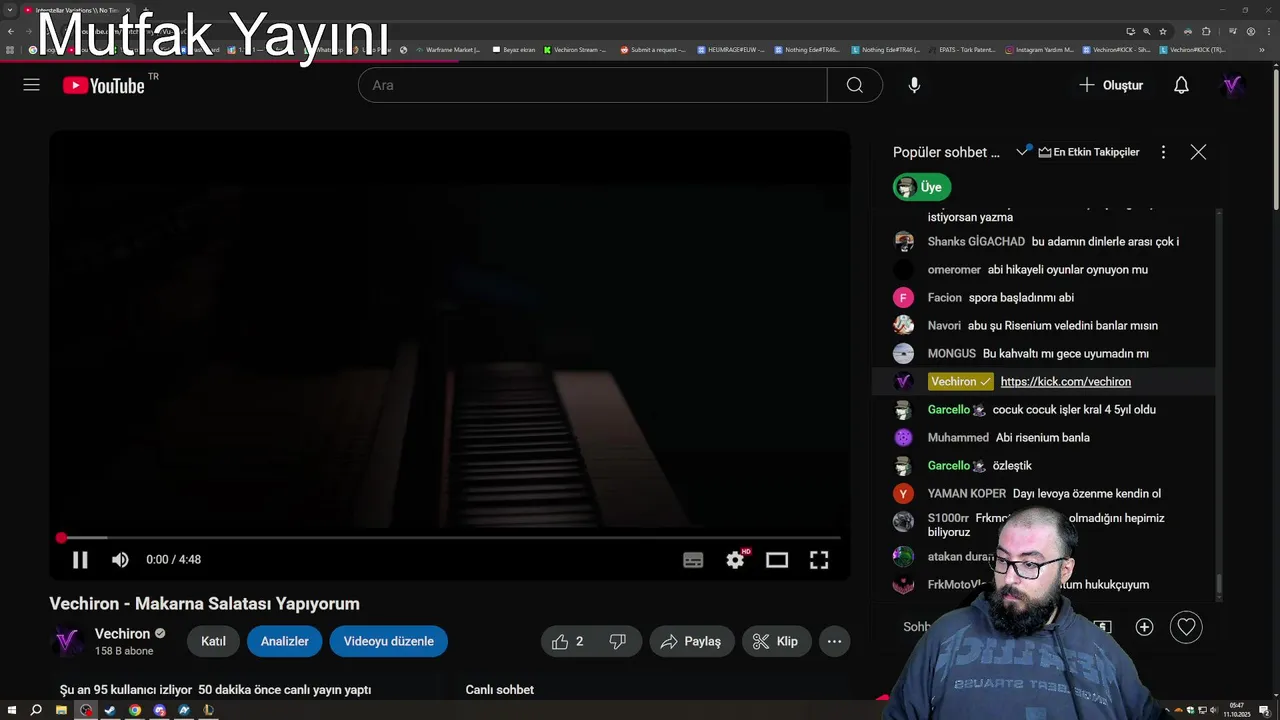1280x720 pixels.
Task: Enter fullscreen mode
Action: (819, 560)
